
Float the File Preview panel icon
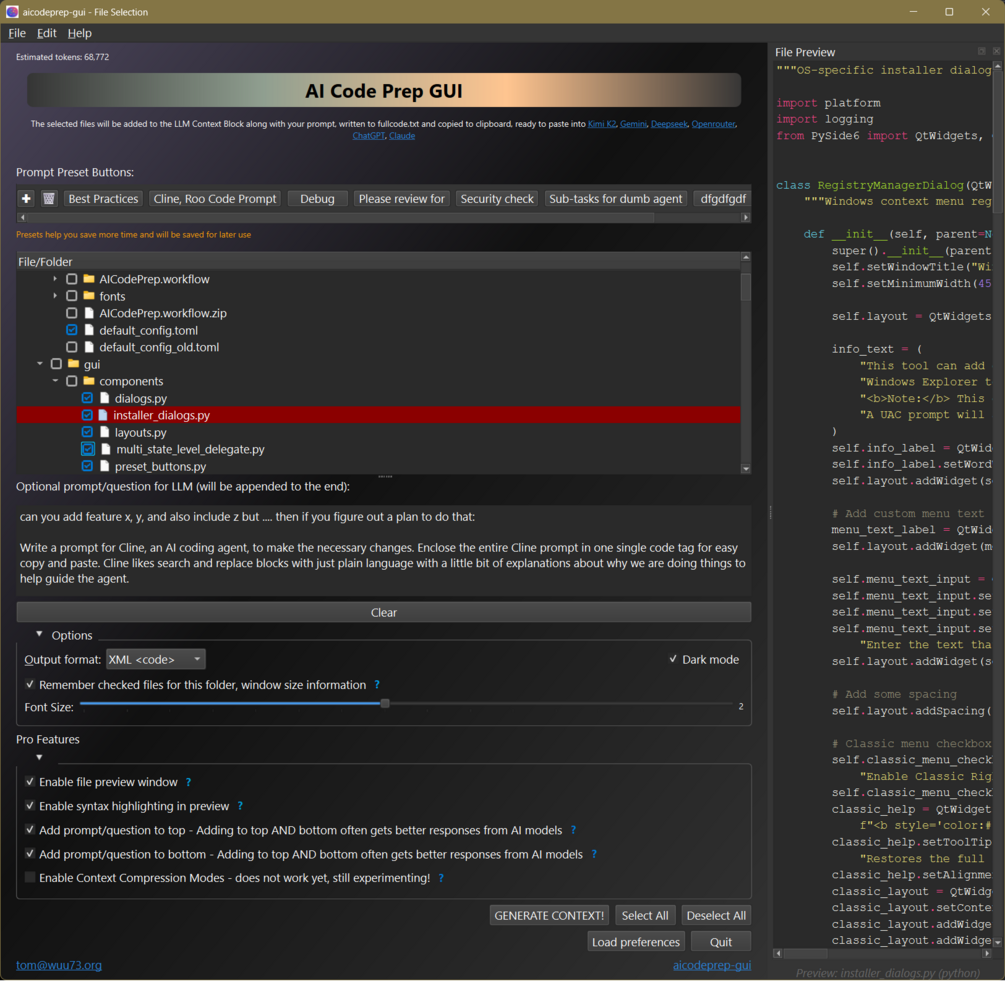[981, 51]
